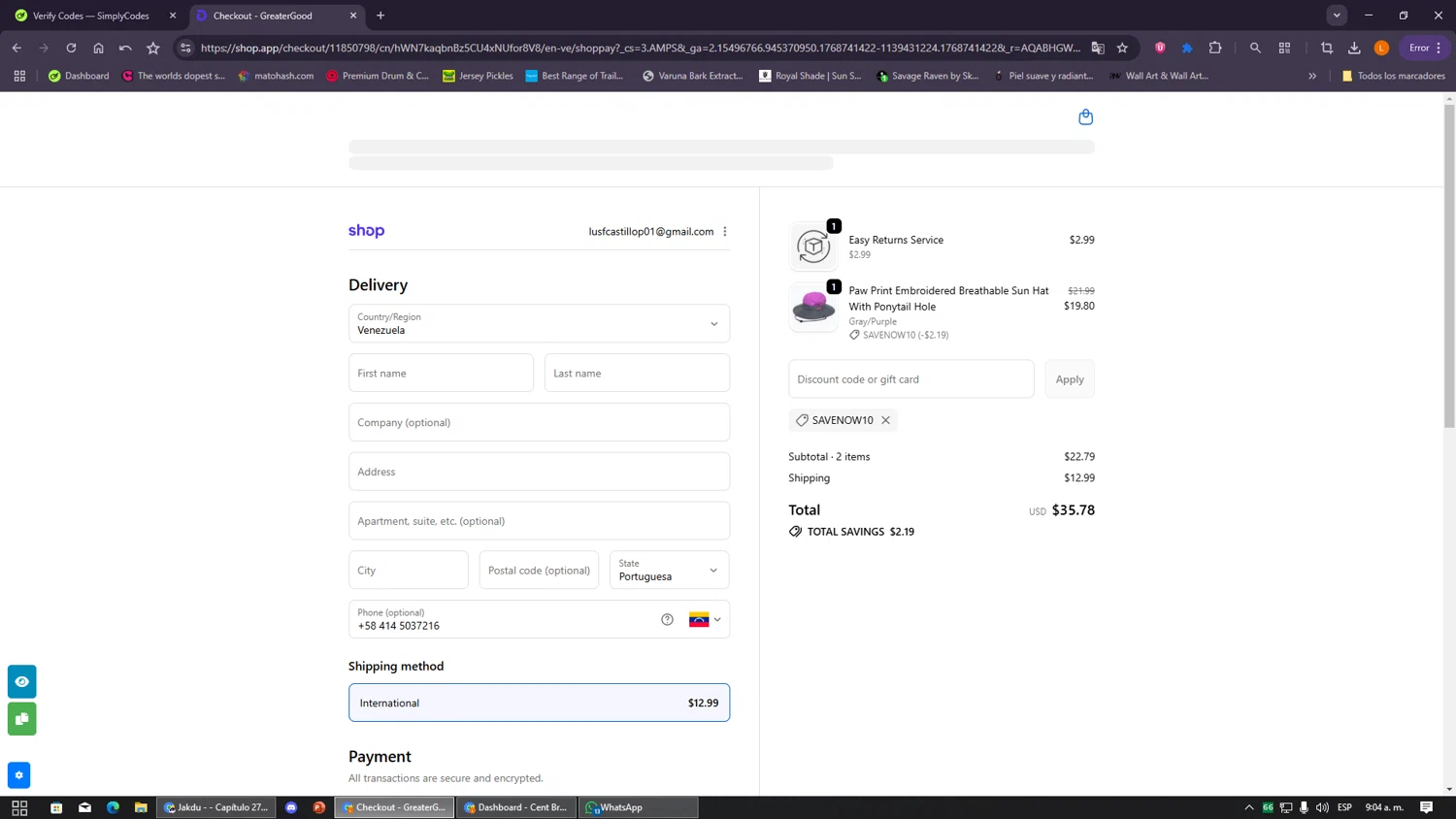Reload the checkout page
The image size is (1456, 819).
pos(71,48)
